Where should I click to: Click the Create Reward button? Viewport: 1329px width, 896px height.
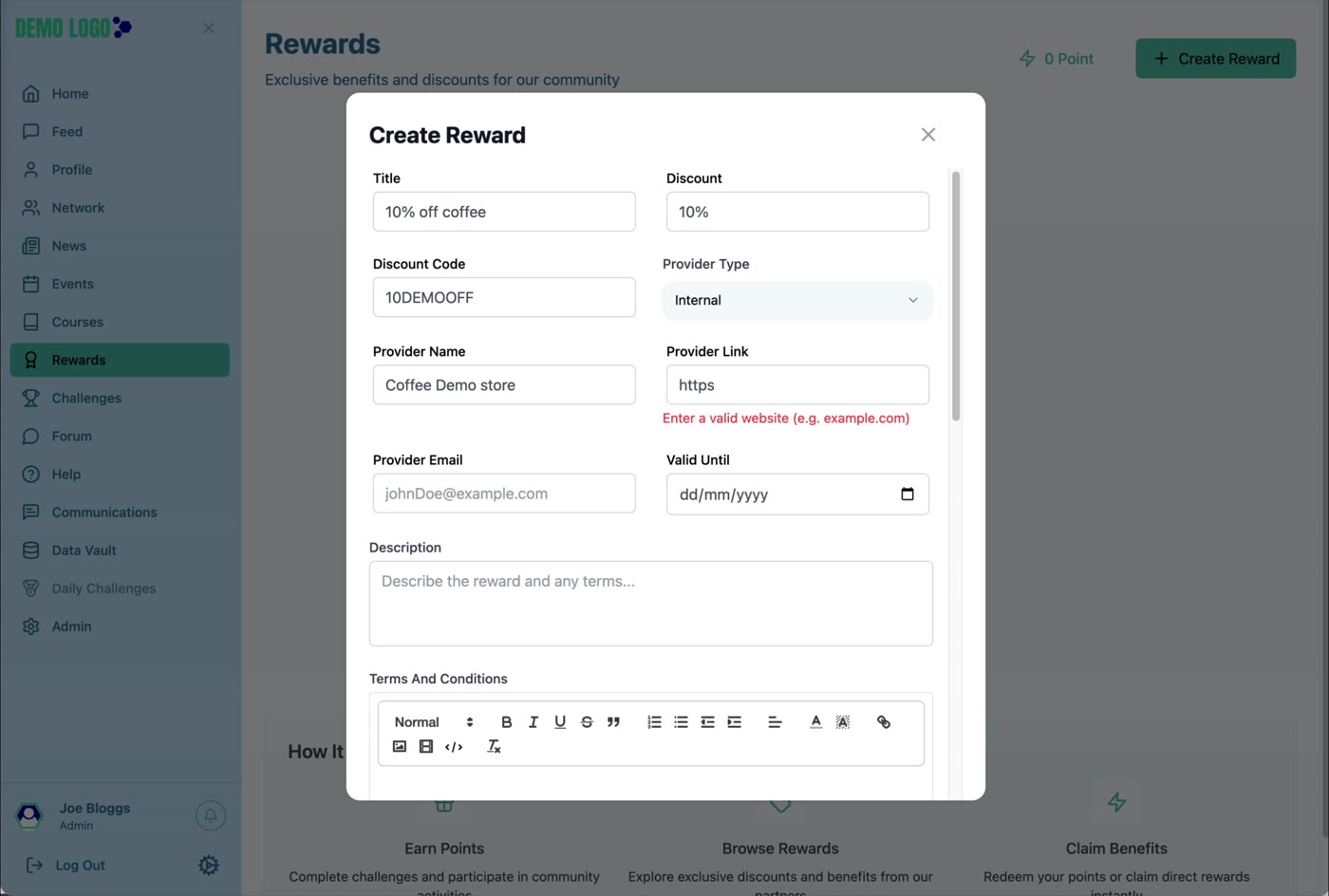(x=1216, y=58)
